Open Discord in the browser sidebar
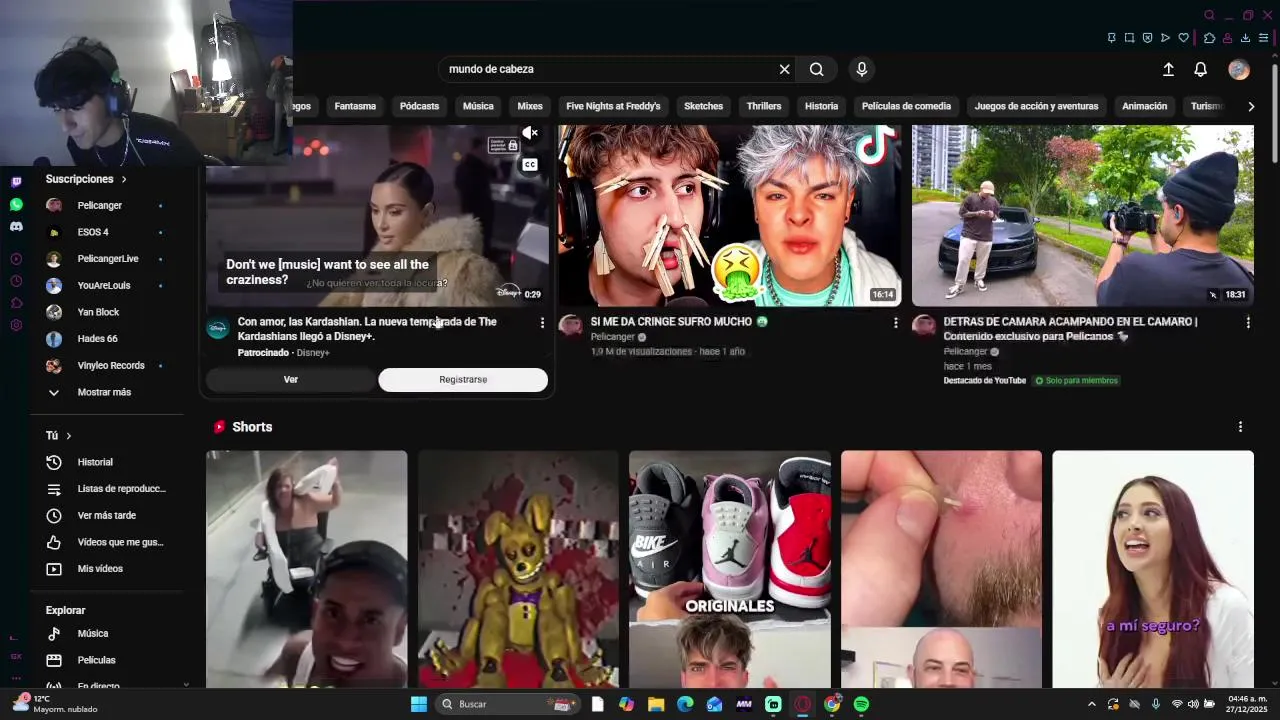The image size is (1280, 720). [16, 227]
